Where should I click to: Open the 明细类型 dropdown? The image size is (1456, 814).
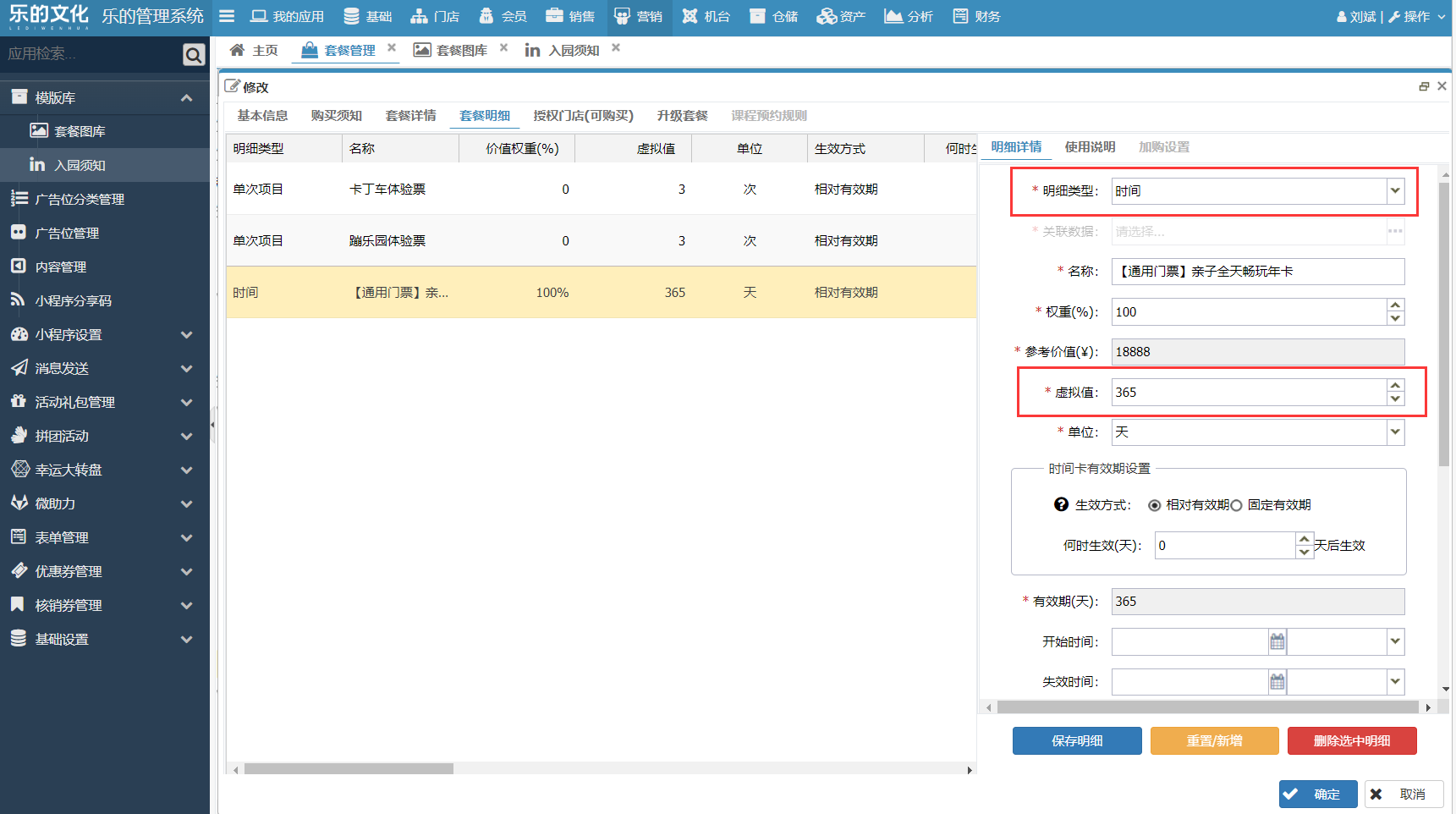click(x=1395, y=191)
